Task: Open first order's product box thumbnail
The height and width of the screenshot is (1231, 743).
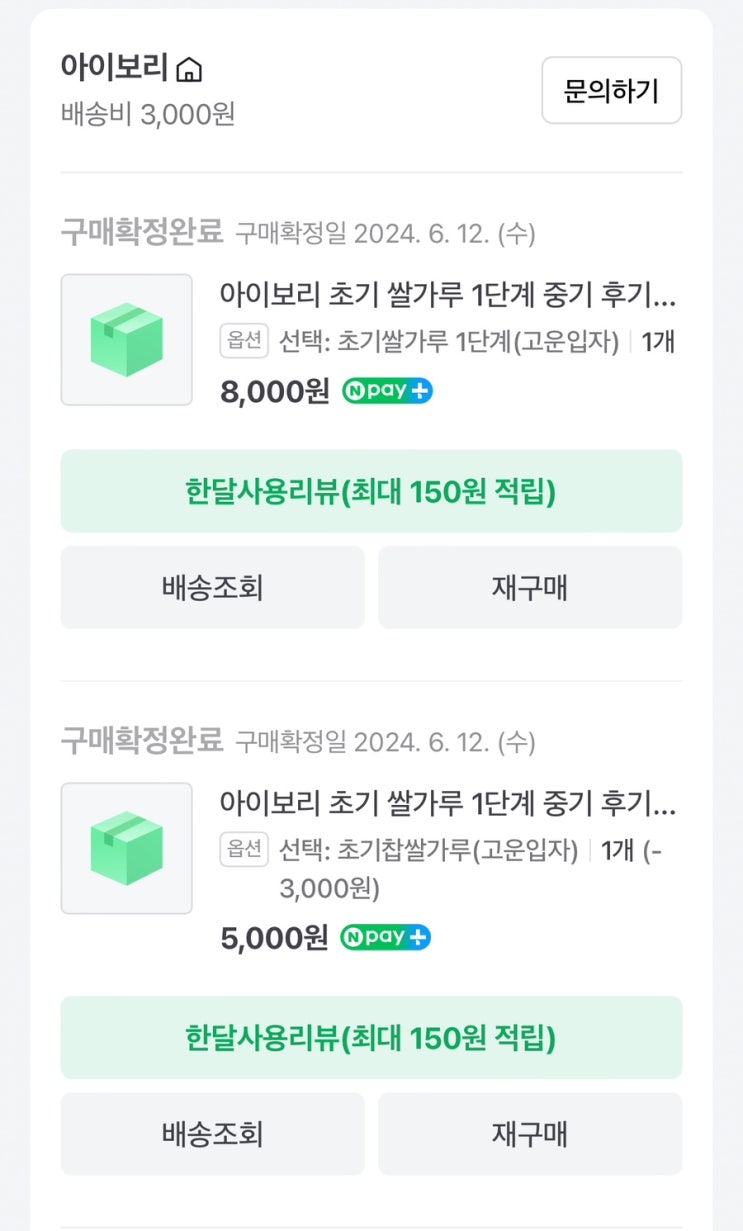Action: [127, 340]
